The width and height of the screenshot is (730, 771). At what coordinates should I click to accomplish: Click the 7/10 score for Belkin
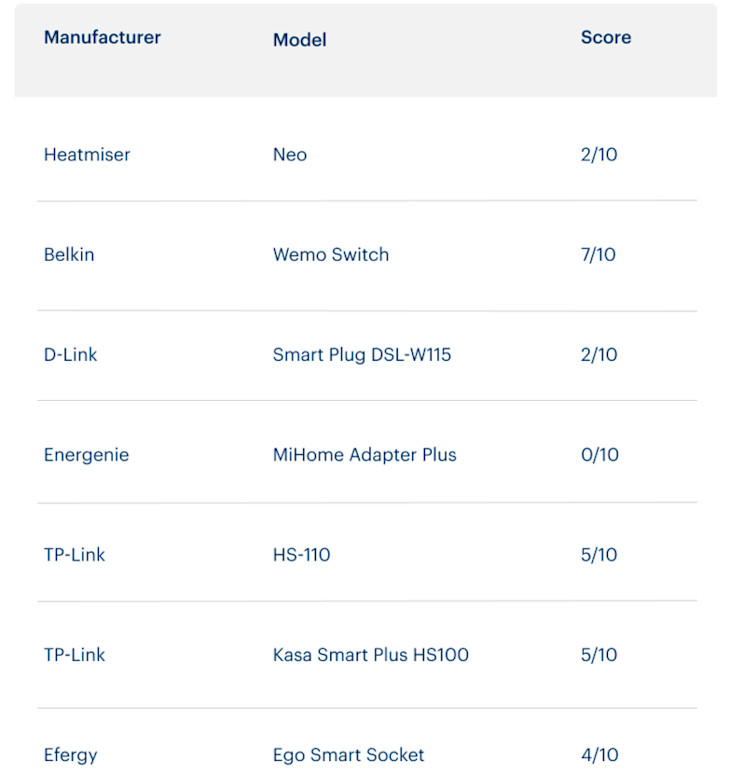pos(598,254)
